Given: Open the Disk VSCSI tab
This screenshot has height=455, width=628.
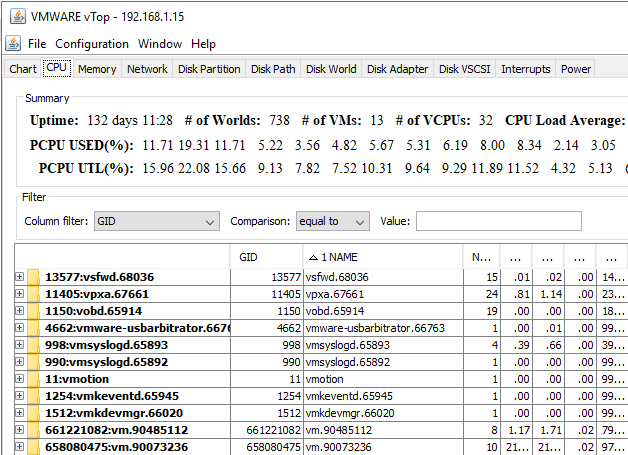Looking at the screenshot, I should [464, 69].
